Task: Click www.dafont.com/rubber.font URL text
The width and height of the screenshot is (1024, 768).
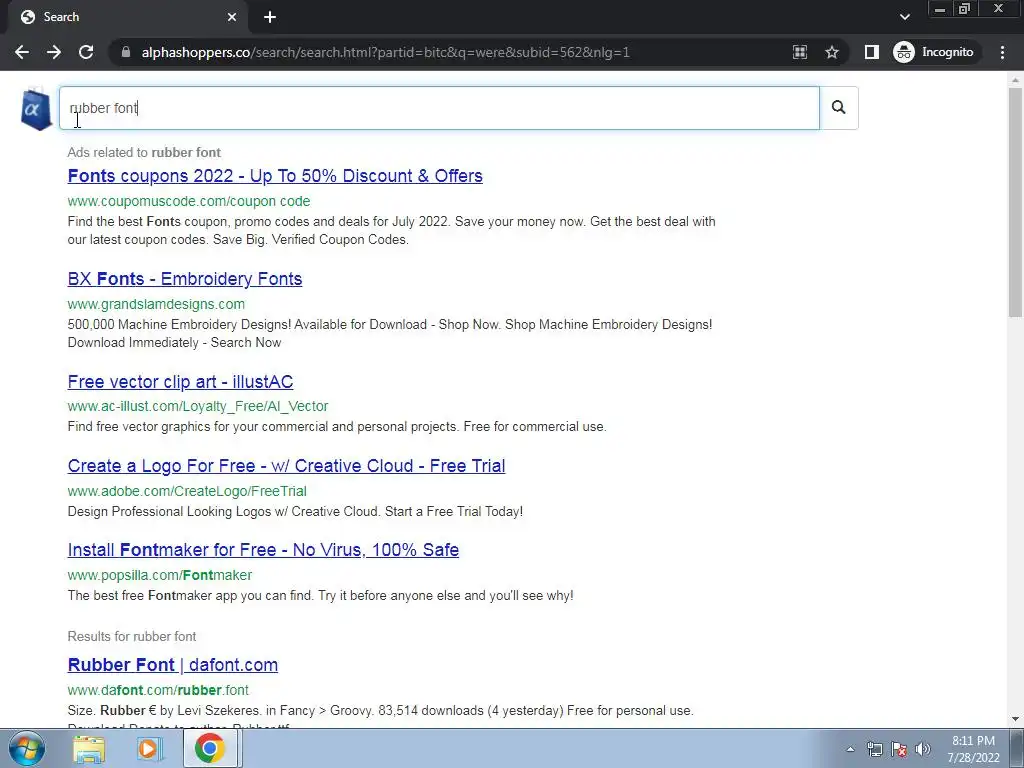Action: [x=158, y=690]
